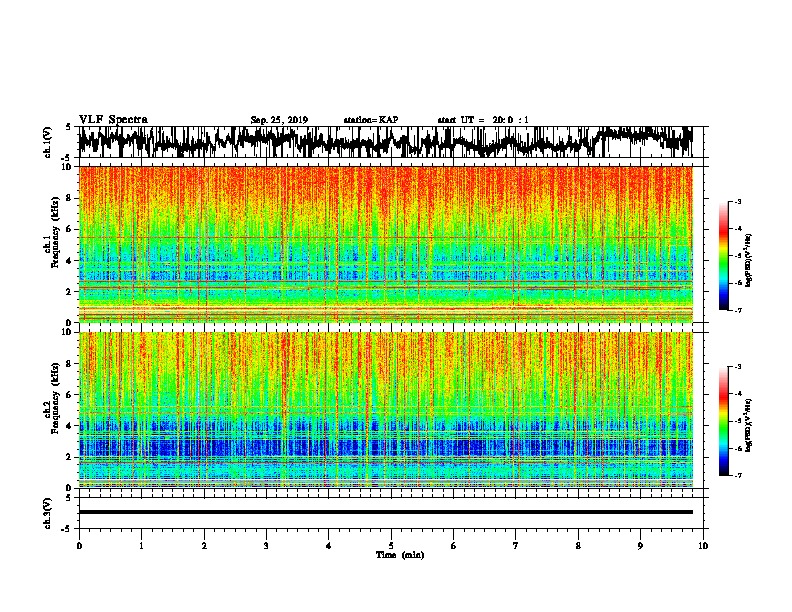Click the ch.2 spectrogram color scale bar
This screenshot has width=792, height=612.
click(x=723, y=421)
